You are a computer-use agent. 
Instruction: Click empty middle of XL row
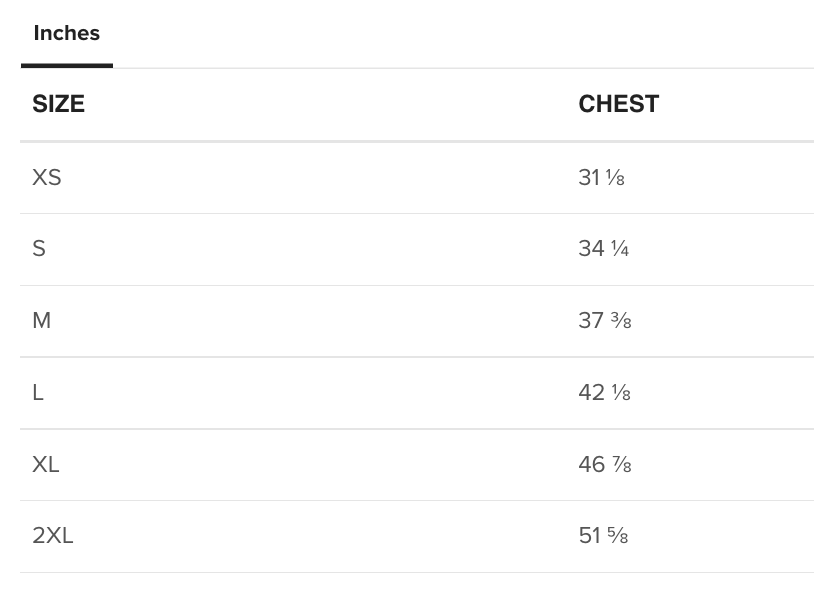(x=311, y=464)
